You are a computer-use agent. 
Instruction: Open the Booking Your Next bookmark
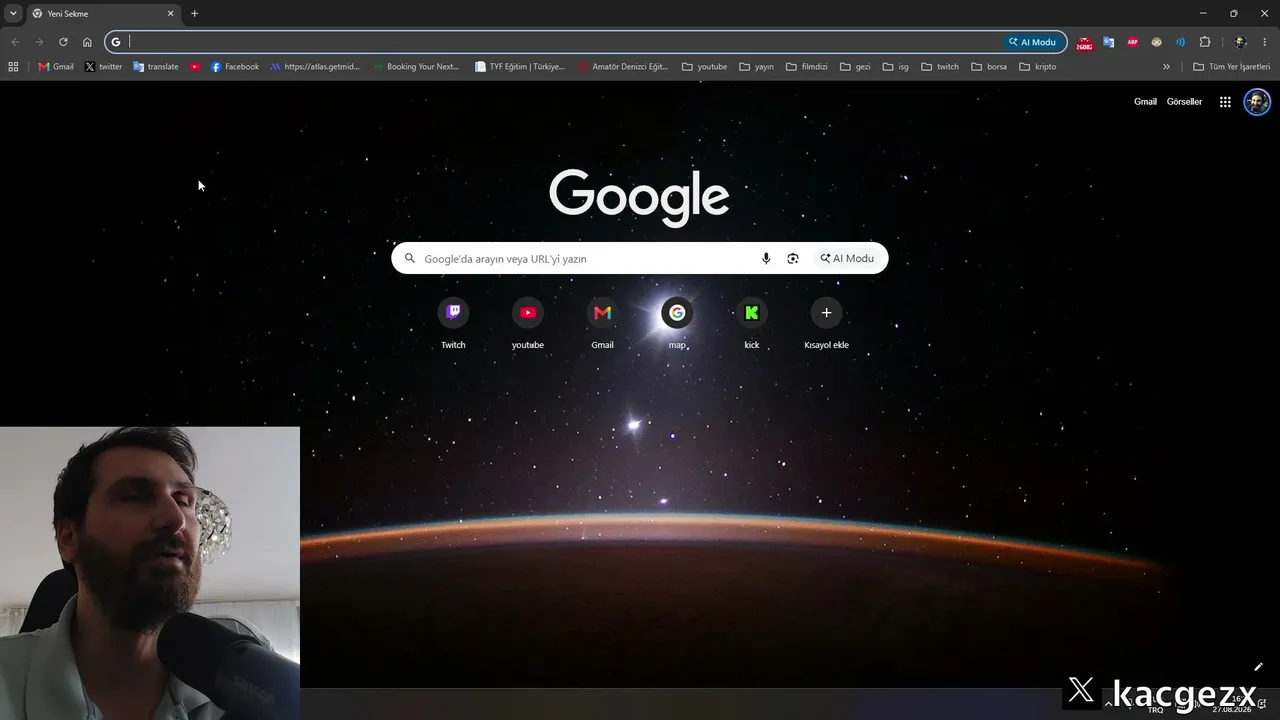pyautogui.click(x=415, y=67)
